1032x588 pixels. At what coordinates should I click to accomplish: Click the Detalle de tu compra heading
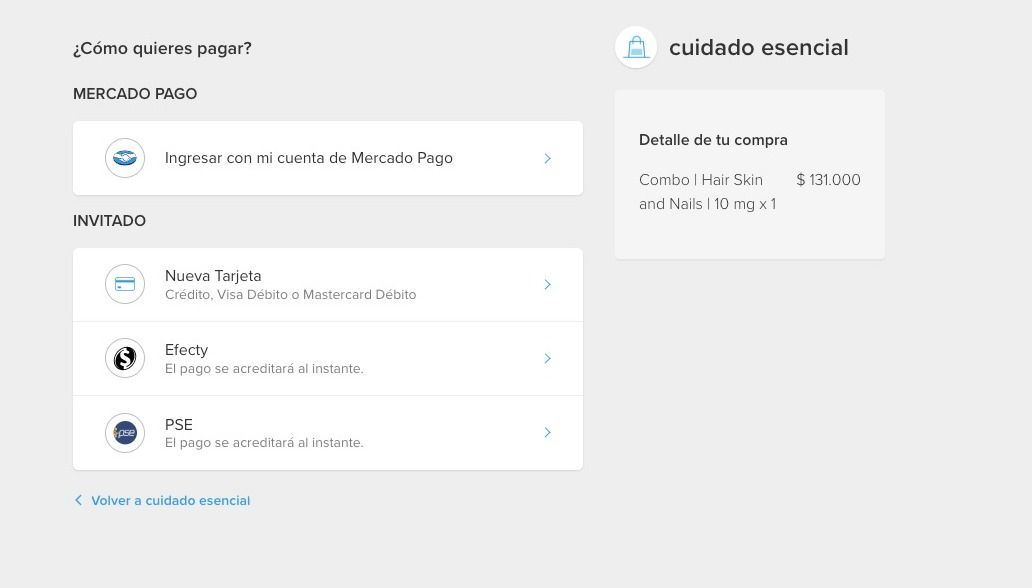point(713,140)
